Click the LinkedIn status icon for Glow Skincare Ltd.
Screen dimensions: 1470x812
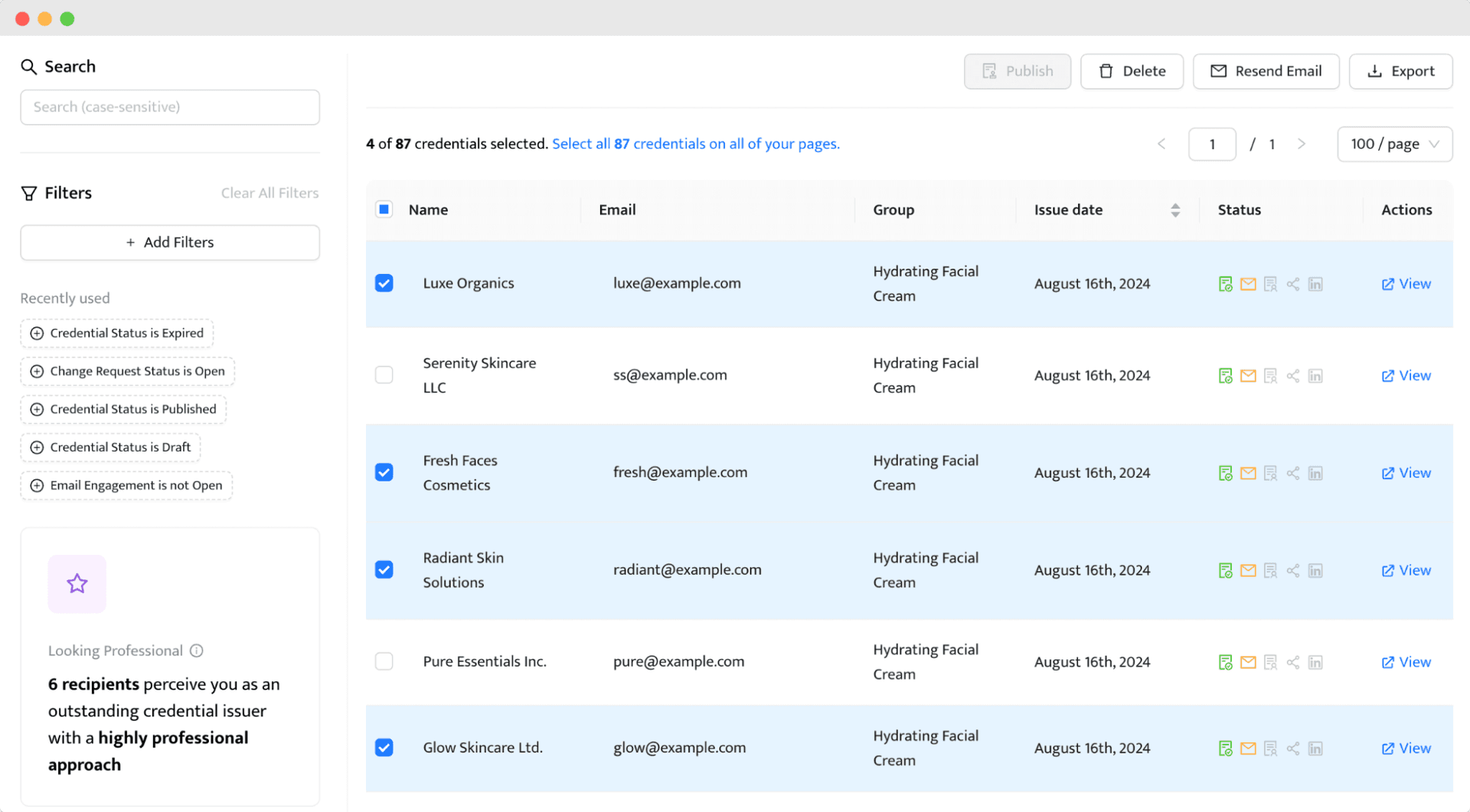point(1316,748)
